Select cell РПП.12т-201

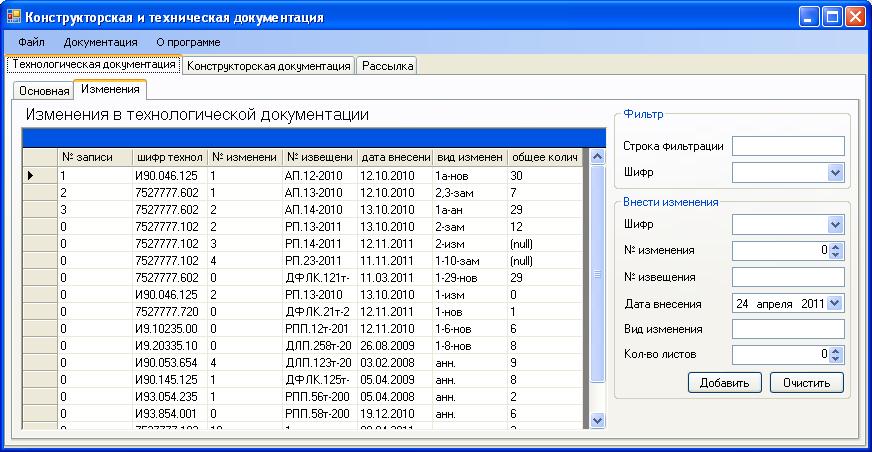pos(320,329)
